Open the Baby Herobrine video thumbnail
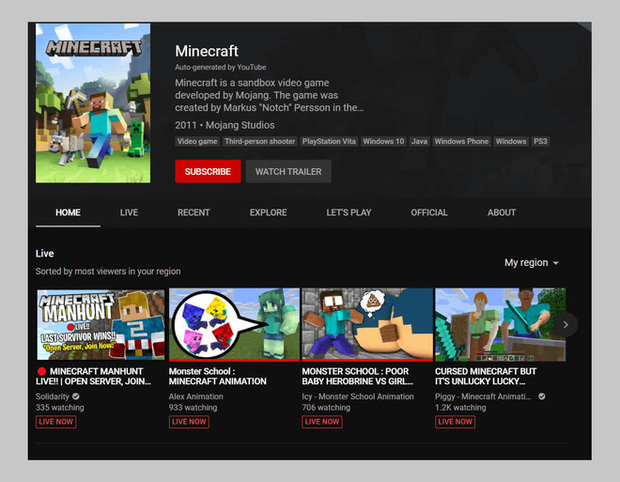 367,324
